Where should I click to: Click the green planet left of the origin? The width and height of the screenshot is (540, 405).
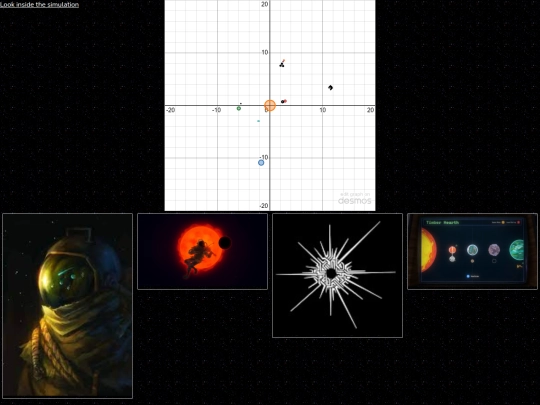click(239, 108)
